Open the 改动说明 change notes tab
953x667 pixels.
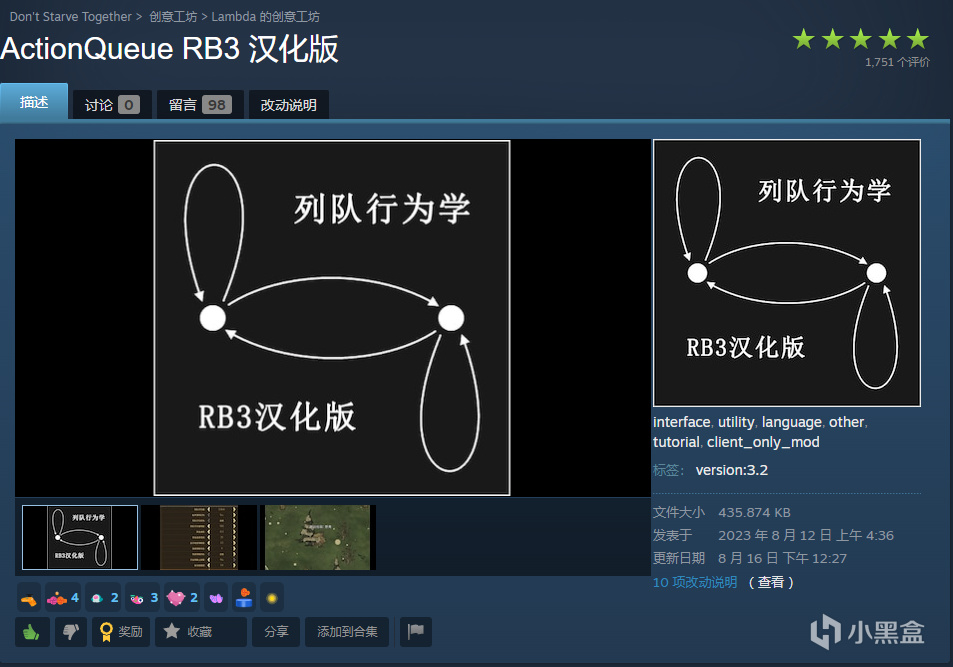click(289, 105)
